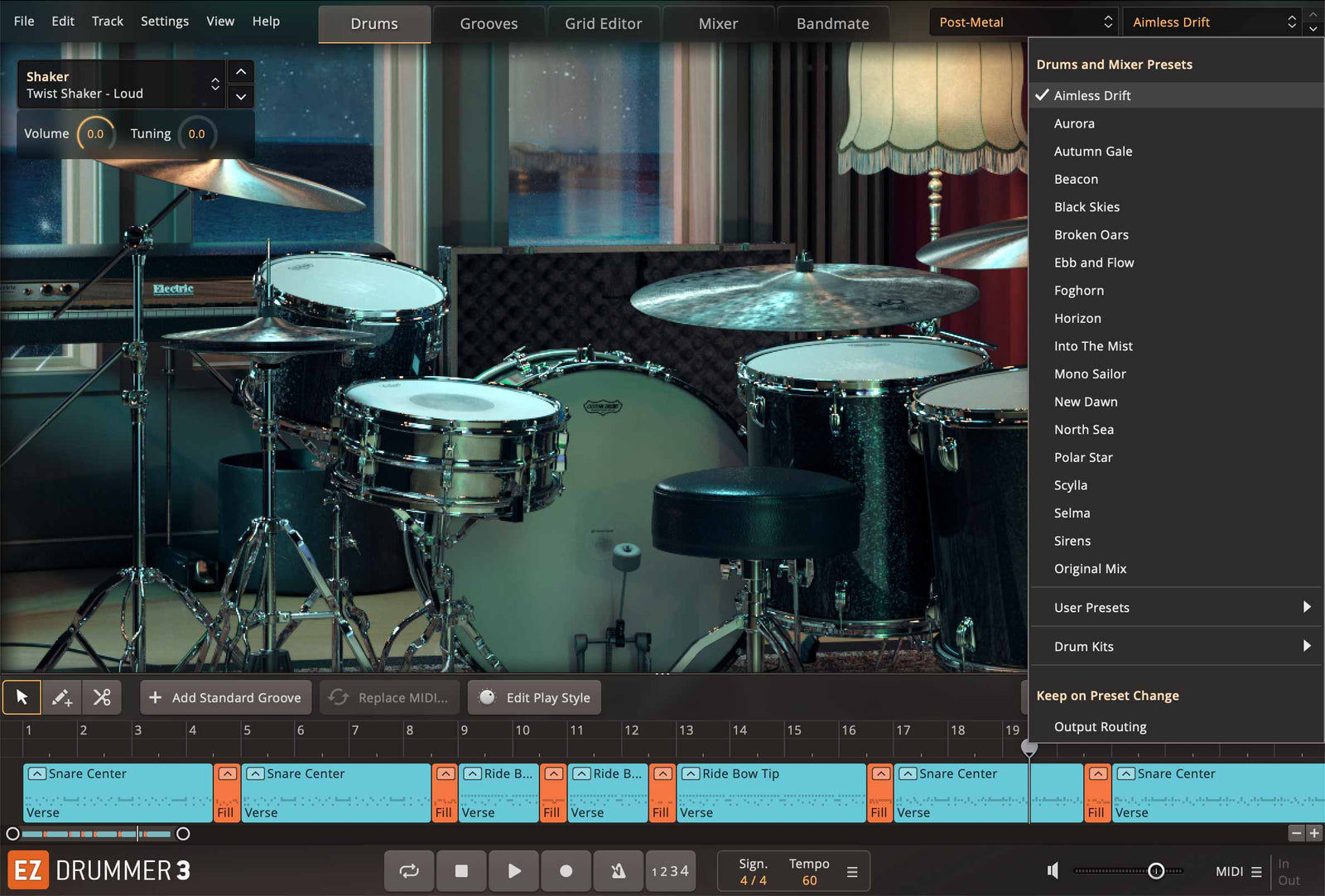Open the Aimless Drift preset dropdown
The width and height of the screenshot is (1325, 896).
[x=1212, y=22]
